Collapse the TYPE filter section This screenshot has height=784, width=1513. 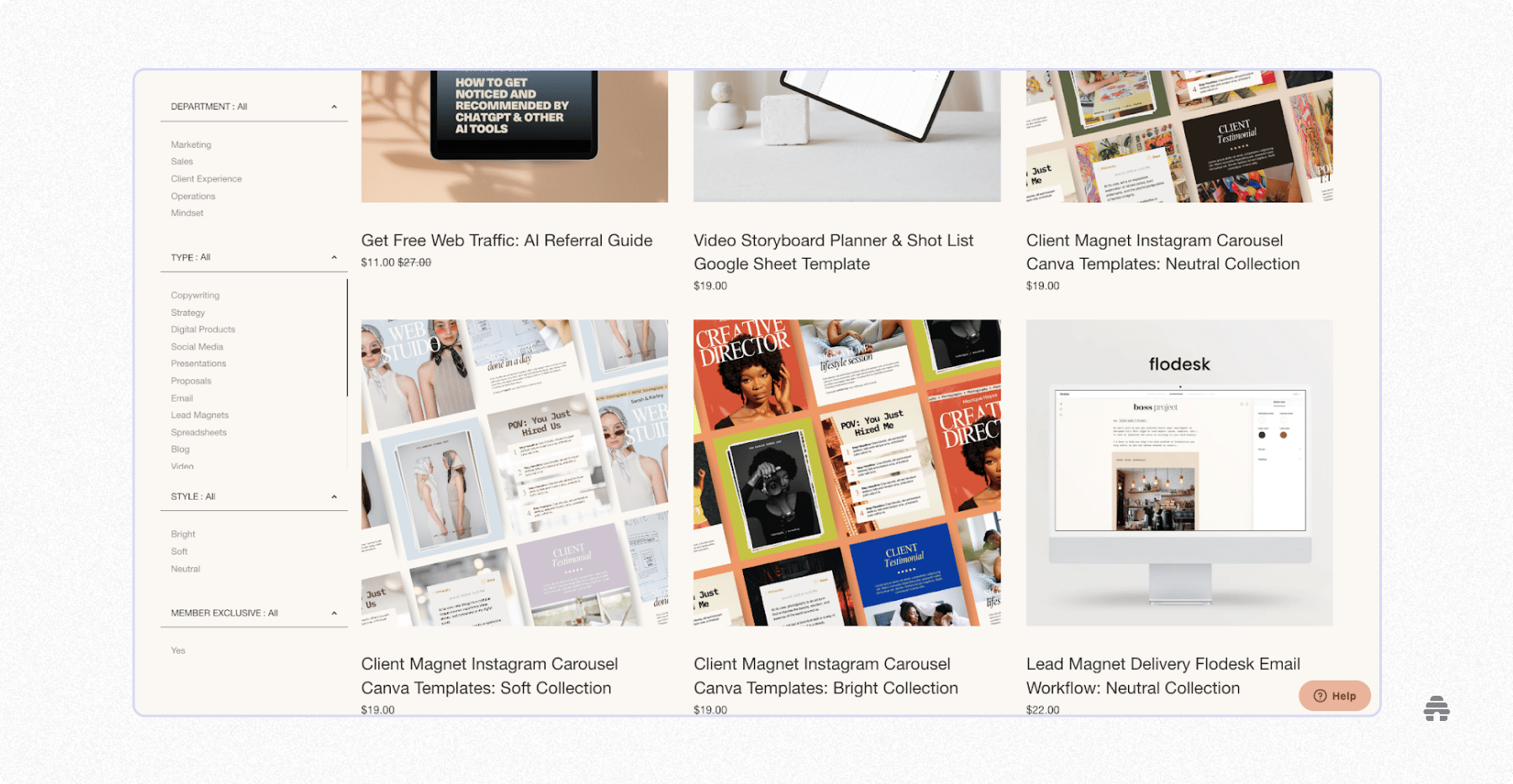tap(334, 257)
